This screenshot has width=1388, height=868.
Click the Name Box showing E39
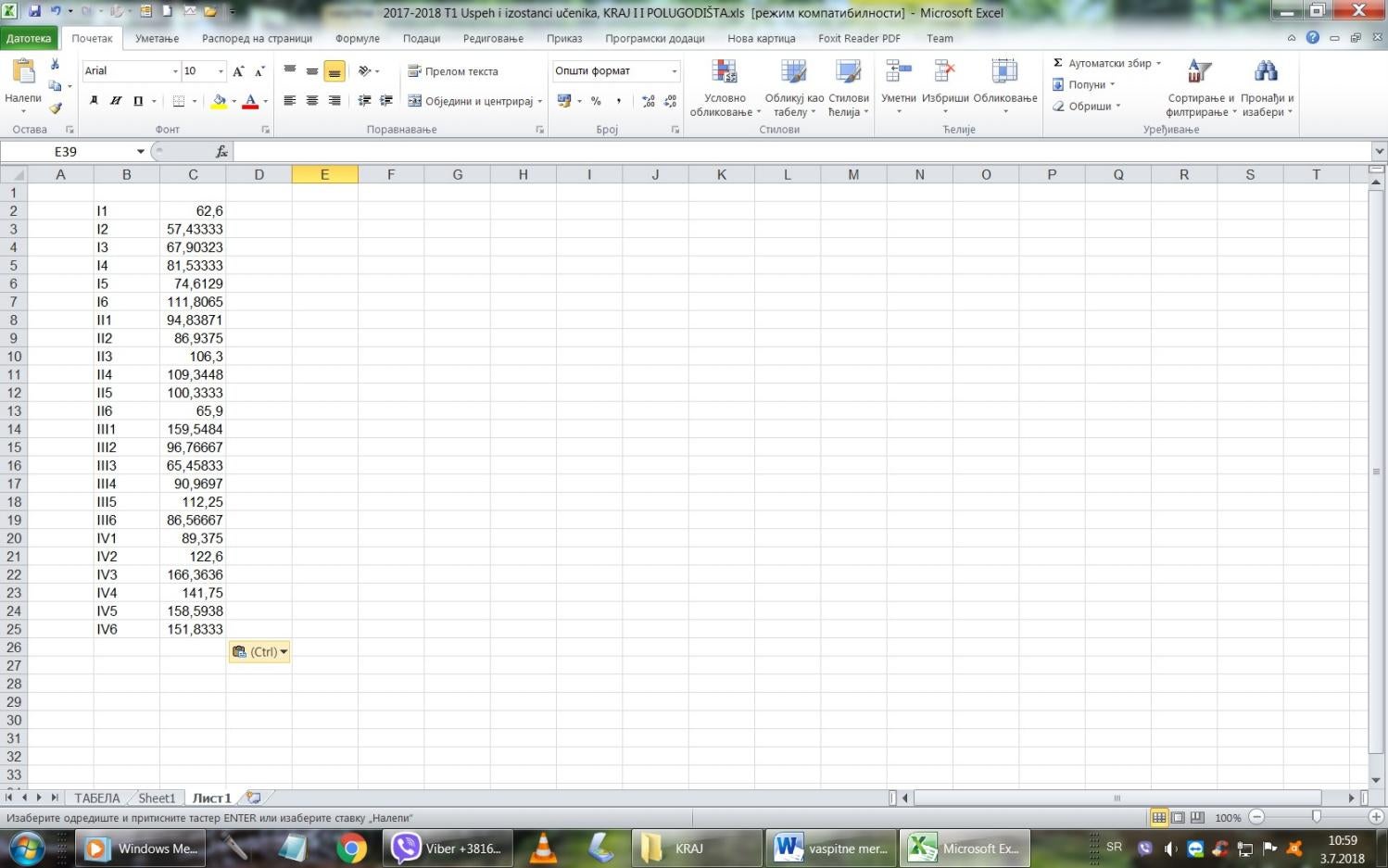[x=65, y=151]
